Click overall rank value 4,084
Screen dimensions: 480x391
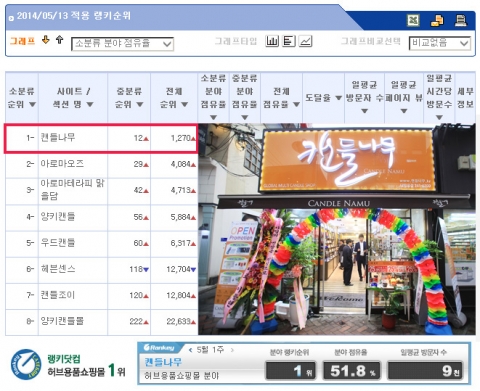180,164
